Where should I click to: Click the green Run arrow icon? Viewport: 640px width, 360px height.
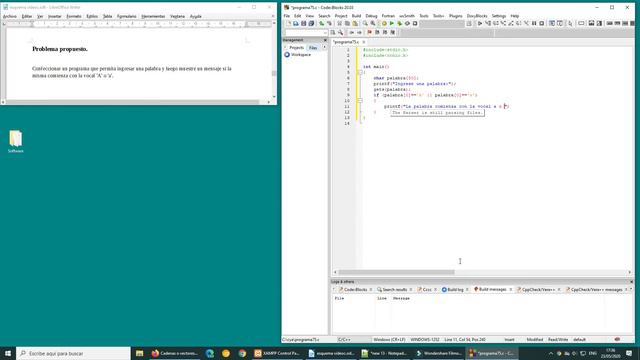[x=392, y=24]
